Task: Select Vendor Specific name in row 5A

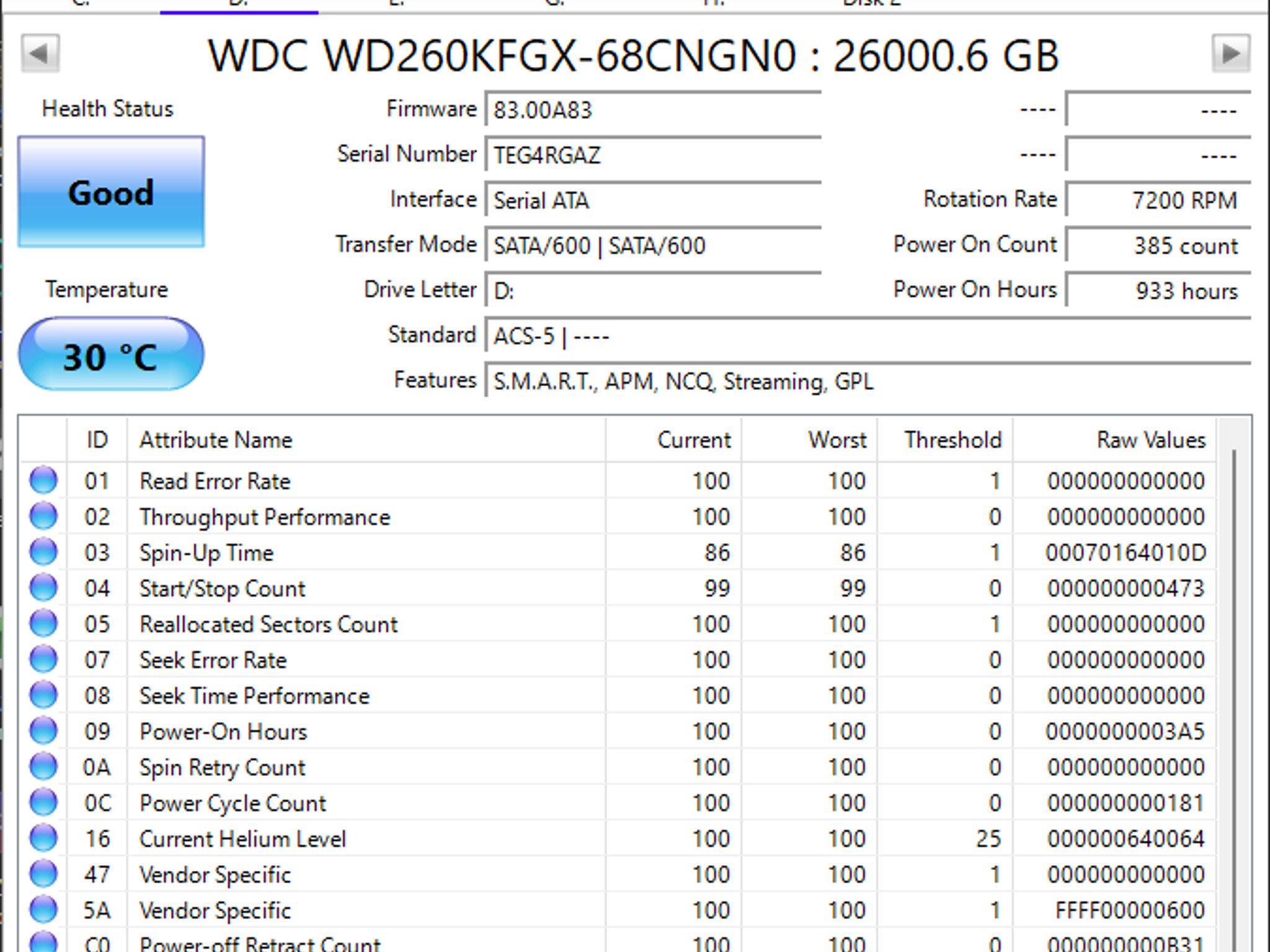Action: [x=215, y=911]
